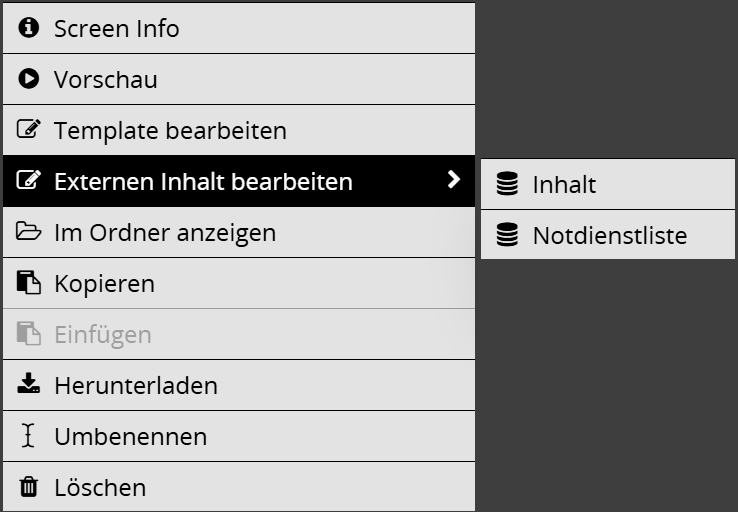Click the Herunterladen download icon

[29, 385]
